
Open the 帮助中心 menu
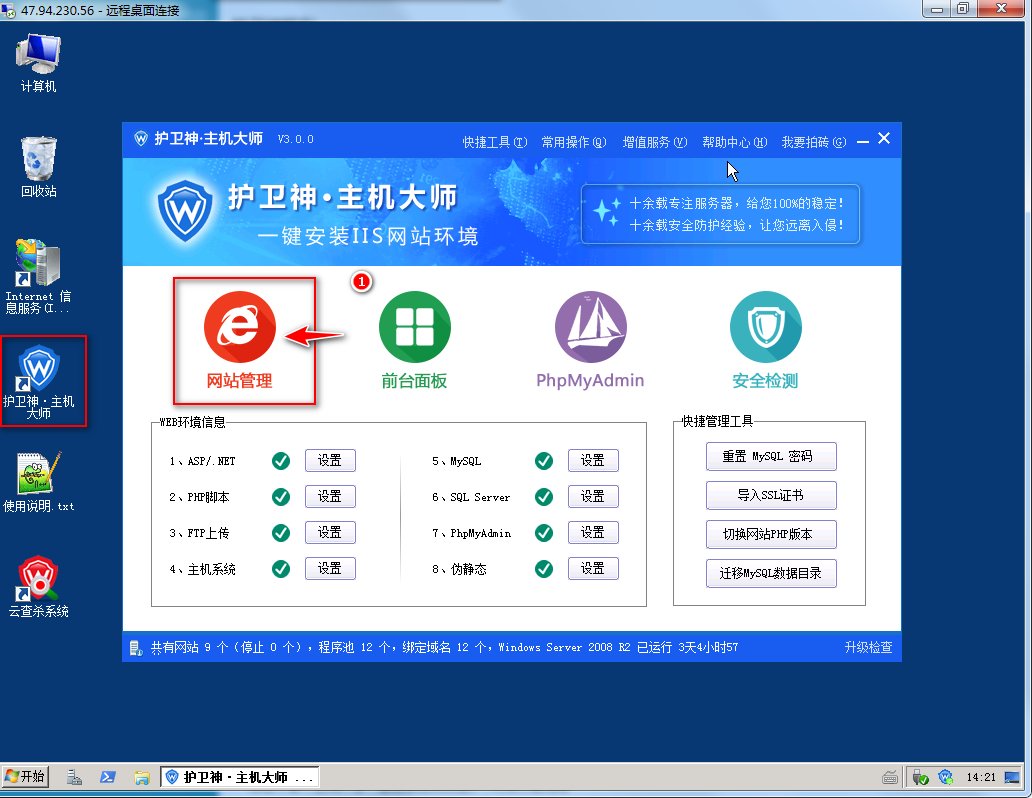tap(734, 142)
